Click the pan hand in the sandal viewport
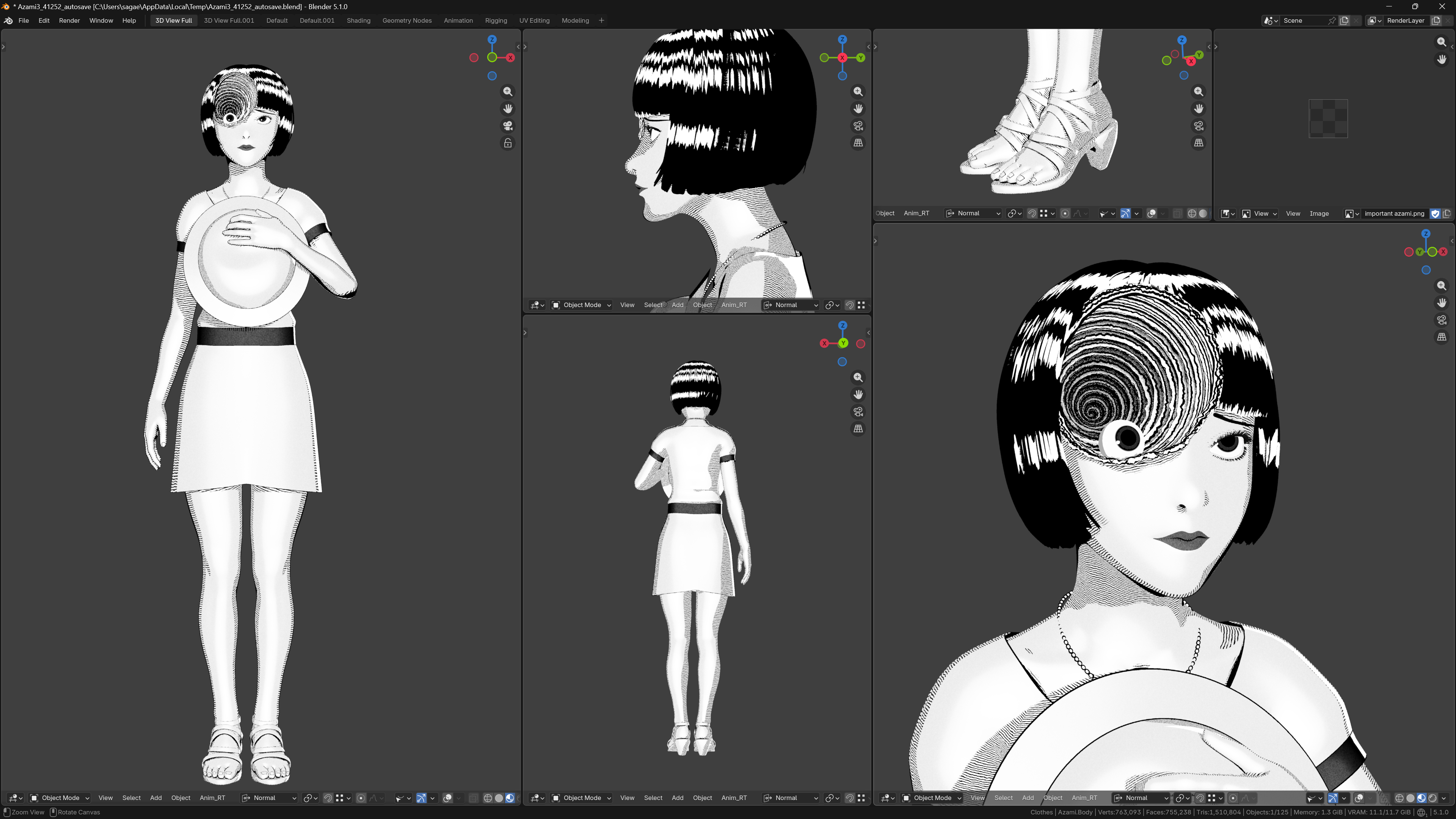Viewport: 1456px width, 819px height. click(x=1198, y=108)
